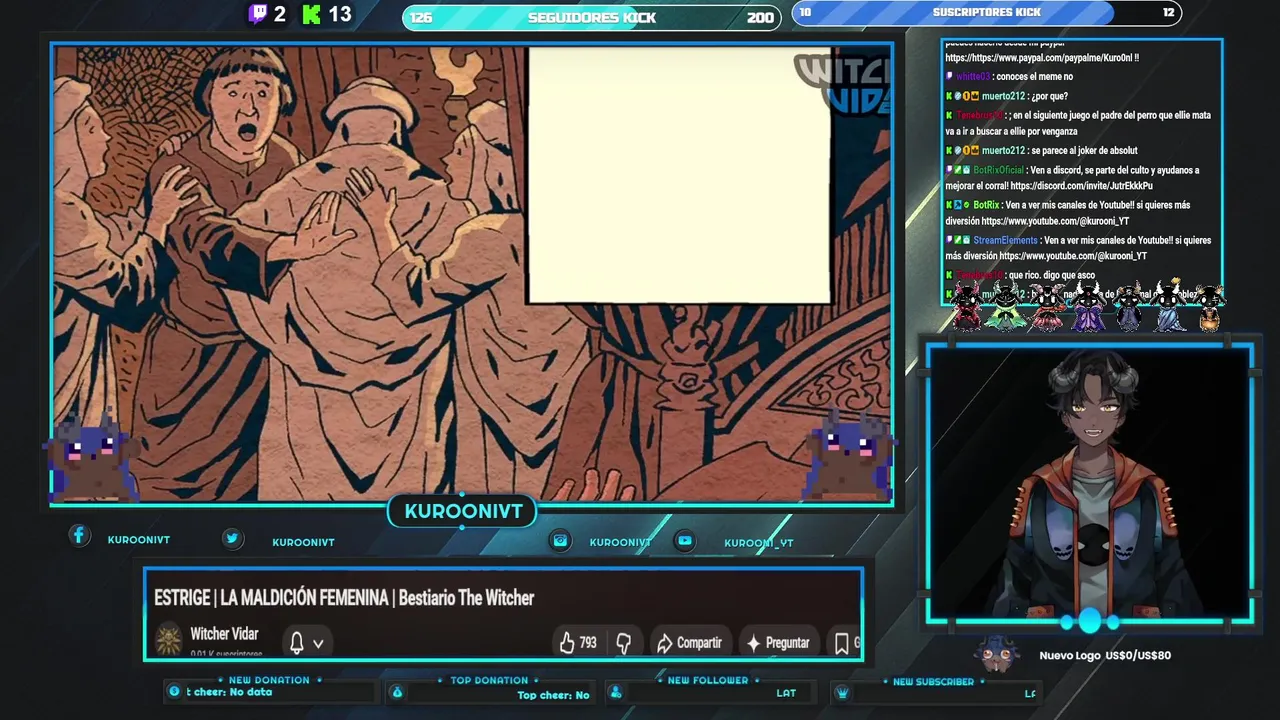Open the Twitter bird icon in social bar
This screenshot has width=1280, height=720.
(232, 538)
